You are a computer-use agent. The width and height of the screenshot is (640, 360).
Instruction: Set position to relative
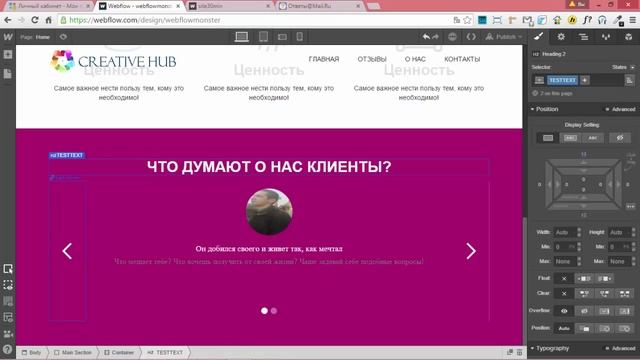[x=584, y=328]
